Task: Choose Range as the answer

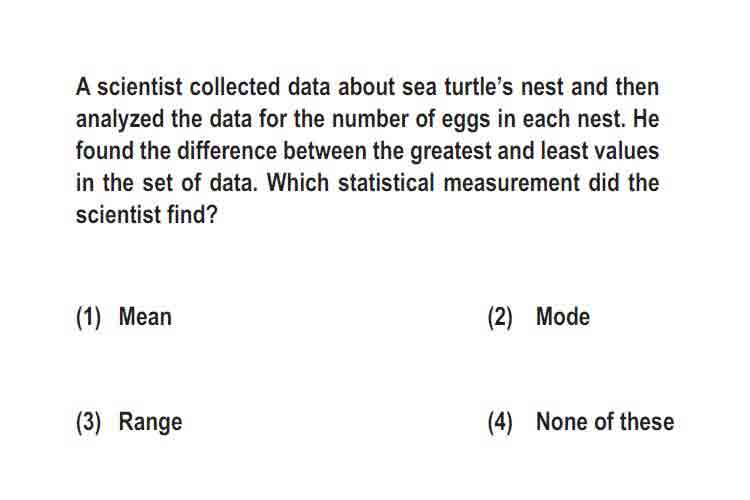Action: point(150,422)
